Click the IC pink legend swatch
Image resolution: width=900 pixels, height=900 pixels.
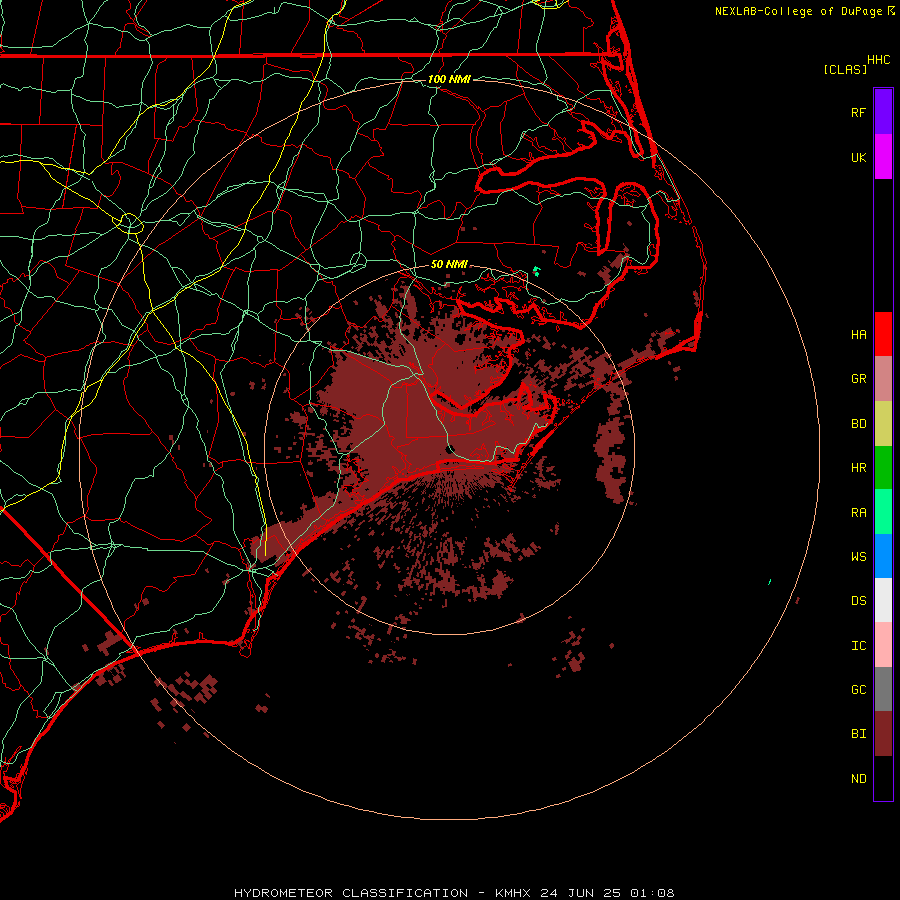883,645
